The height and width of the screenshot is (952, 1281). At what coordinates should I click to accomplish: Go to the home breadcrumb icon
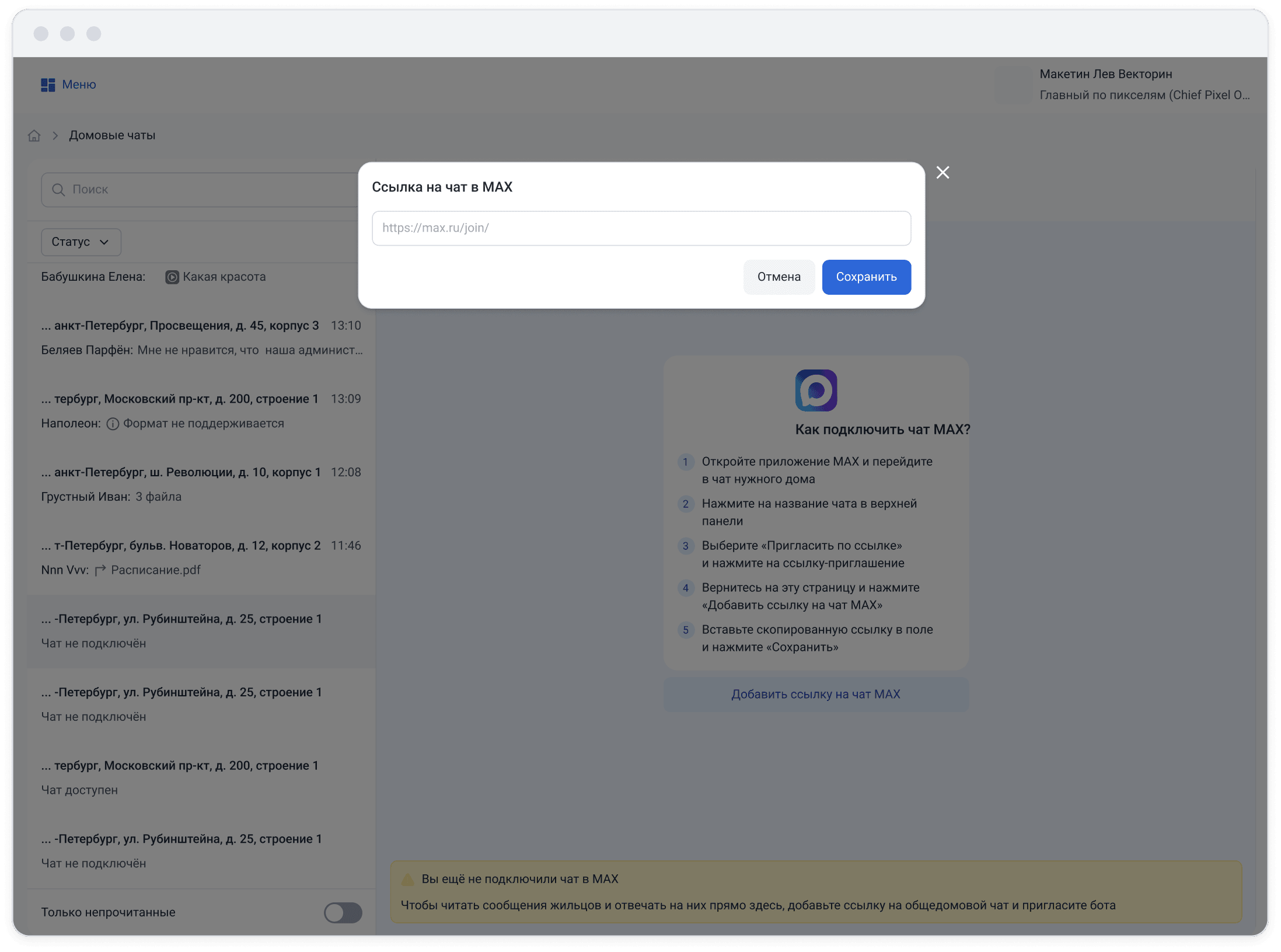[x=34, y=135]
